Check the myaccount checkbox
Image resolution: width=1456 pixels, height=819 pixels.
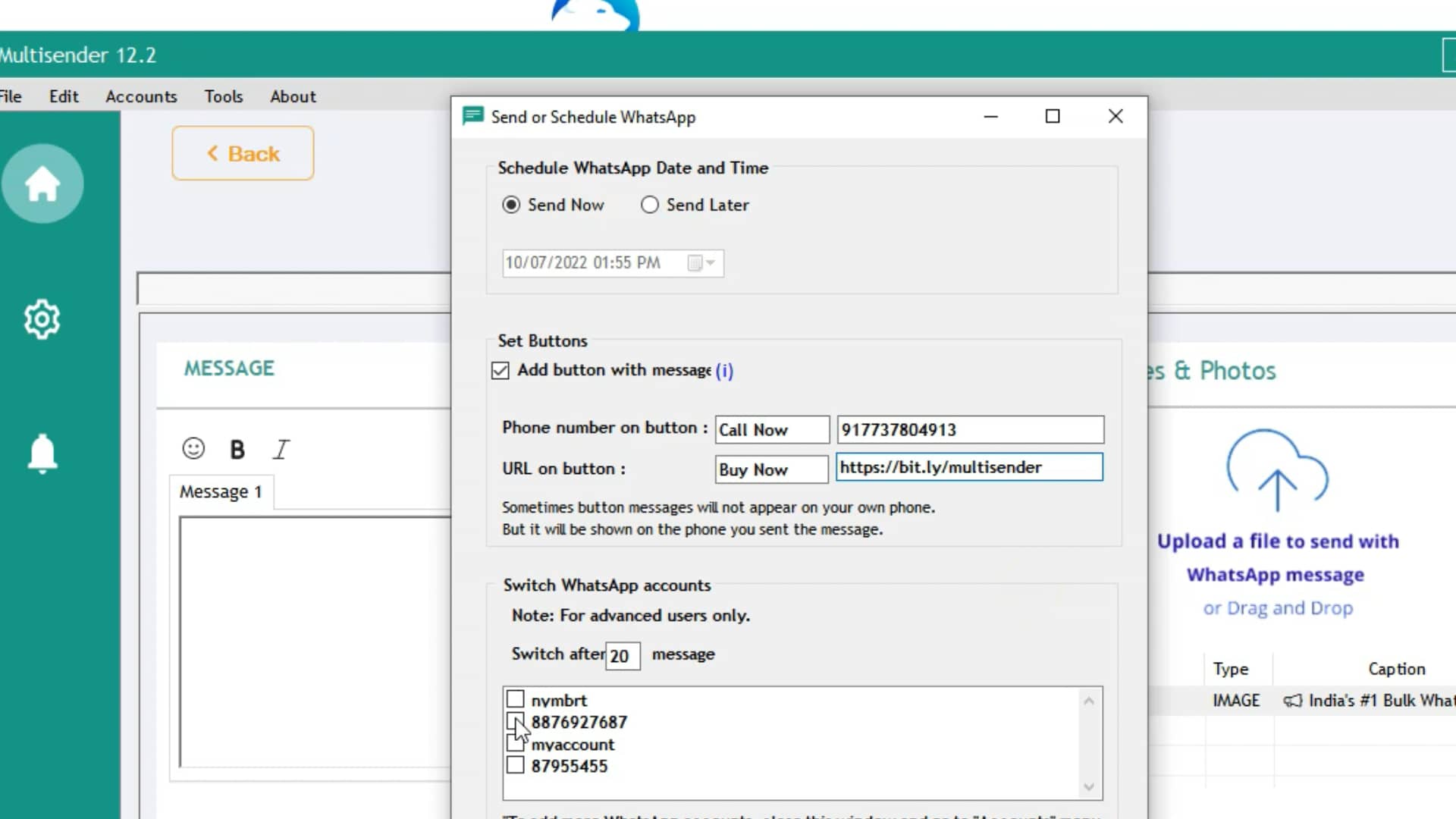516,744
